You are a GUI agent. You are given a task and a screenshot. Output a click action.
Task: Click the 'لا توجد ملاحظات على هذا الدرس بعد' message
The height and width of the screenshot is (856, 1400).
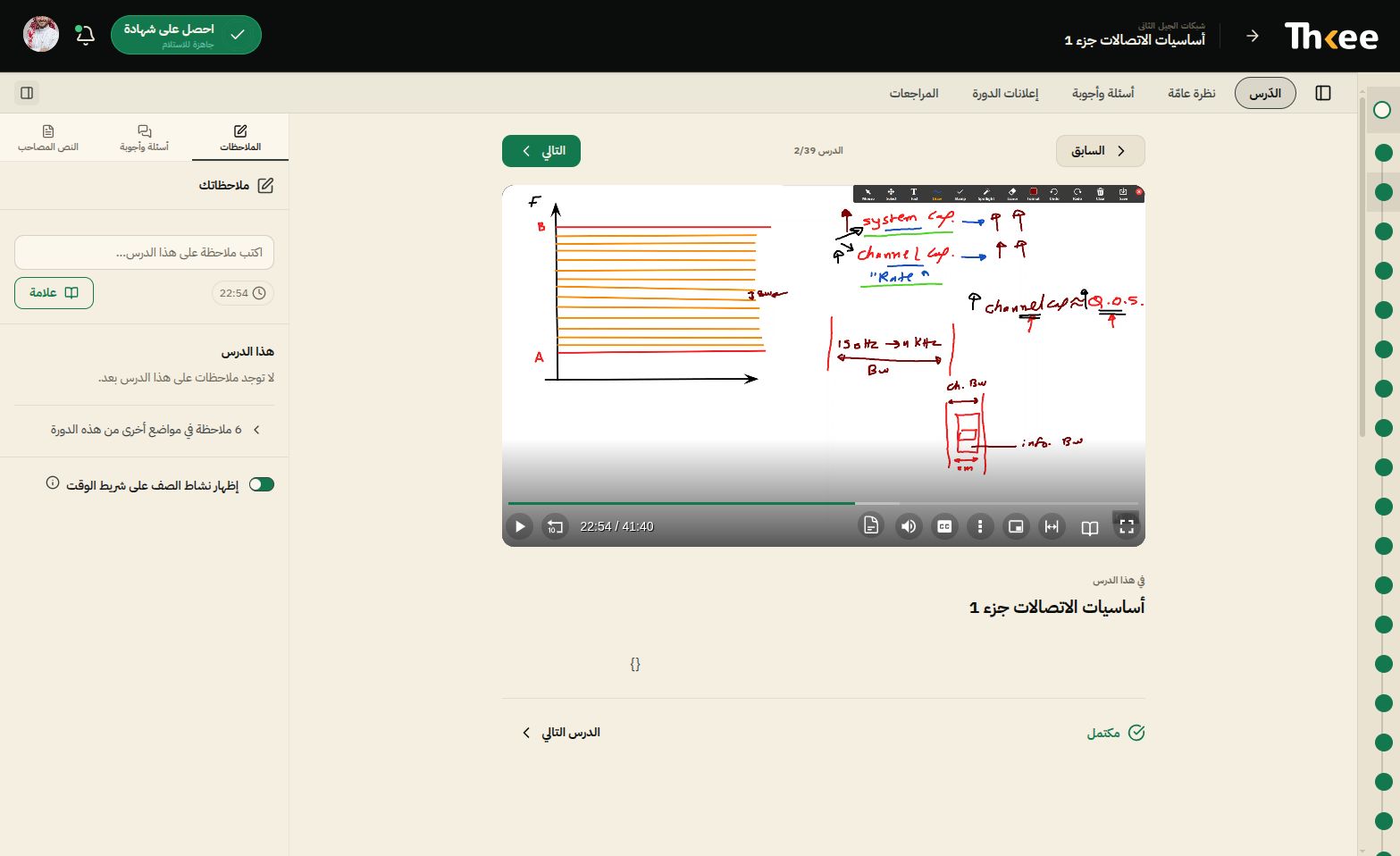[187, 378]
